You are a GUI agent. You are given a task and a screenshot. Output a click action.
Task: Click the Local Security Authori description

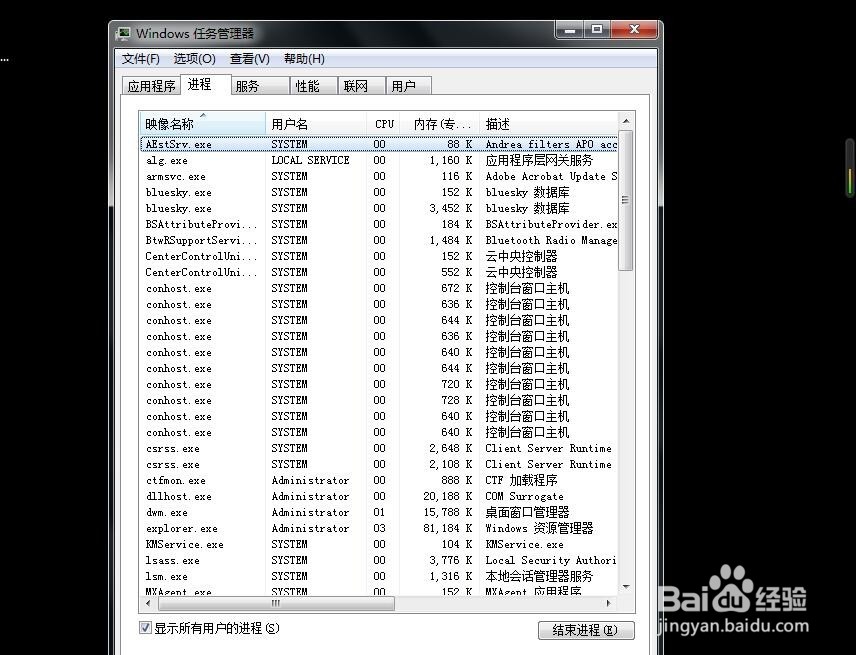click(x=551, y=561)
